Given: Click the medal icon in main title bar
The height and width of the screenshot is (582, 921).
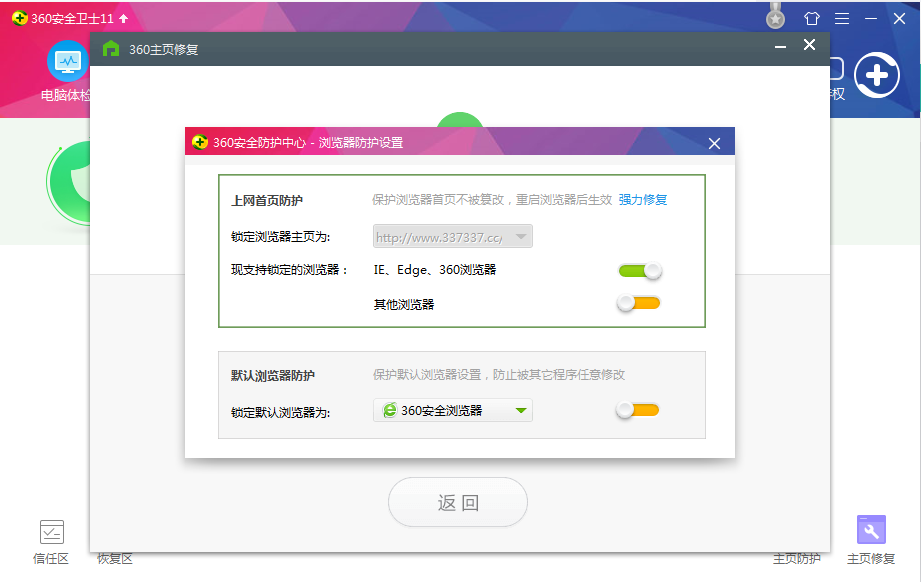Looking at the screenshot, I should pos(775,16).
